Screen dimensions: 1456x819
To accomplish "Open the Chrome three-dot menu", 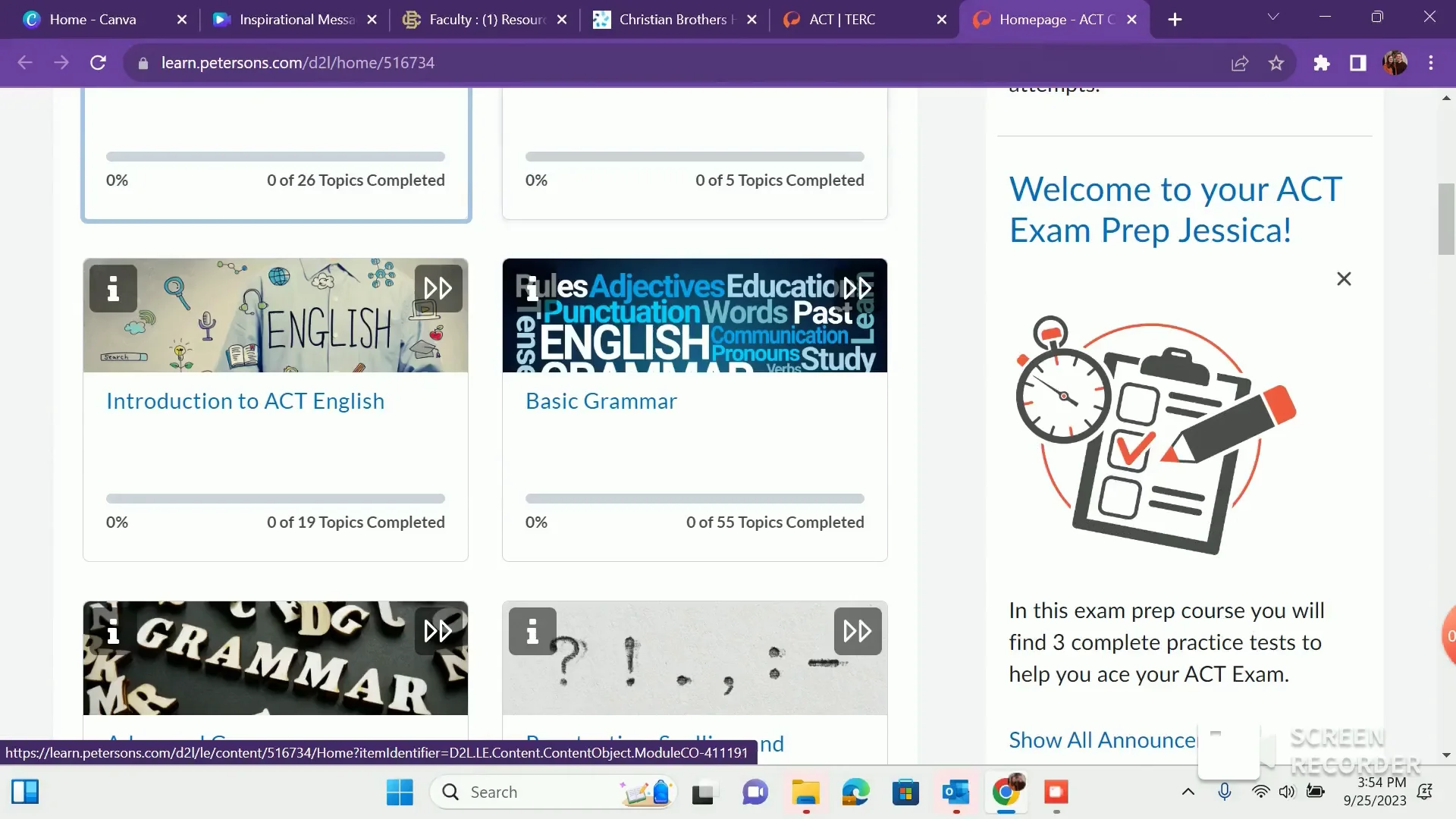I will 1432,63.
